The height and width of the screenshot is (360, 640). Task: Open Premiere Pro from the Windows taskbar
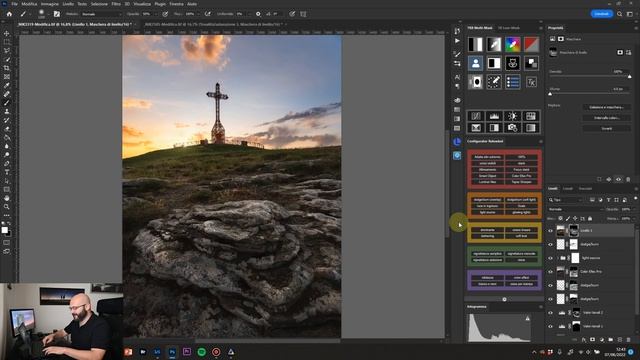(x=187, y=352)
